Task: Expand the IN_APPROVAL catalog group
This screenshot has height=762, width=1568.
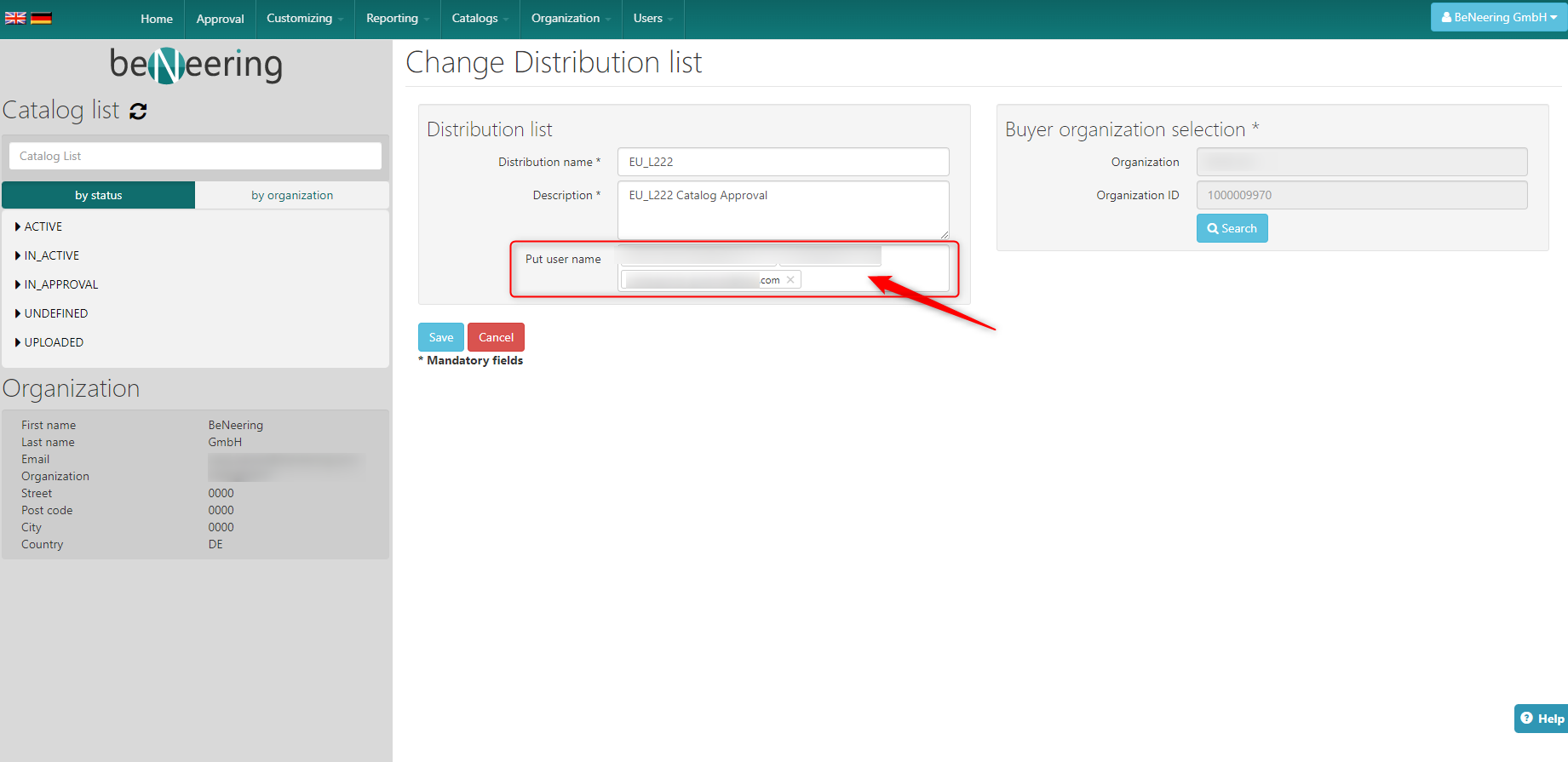Action: pos(18,284)
